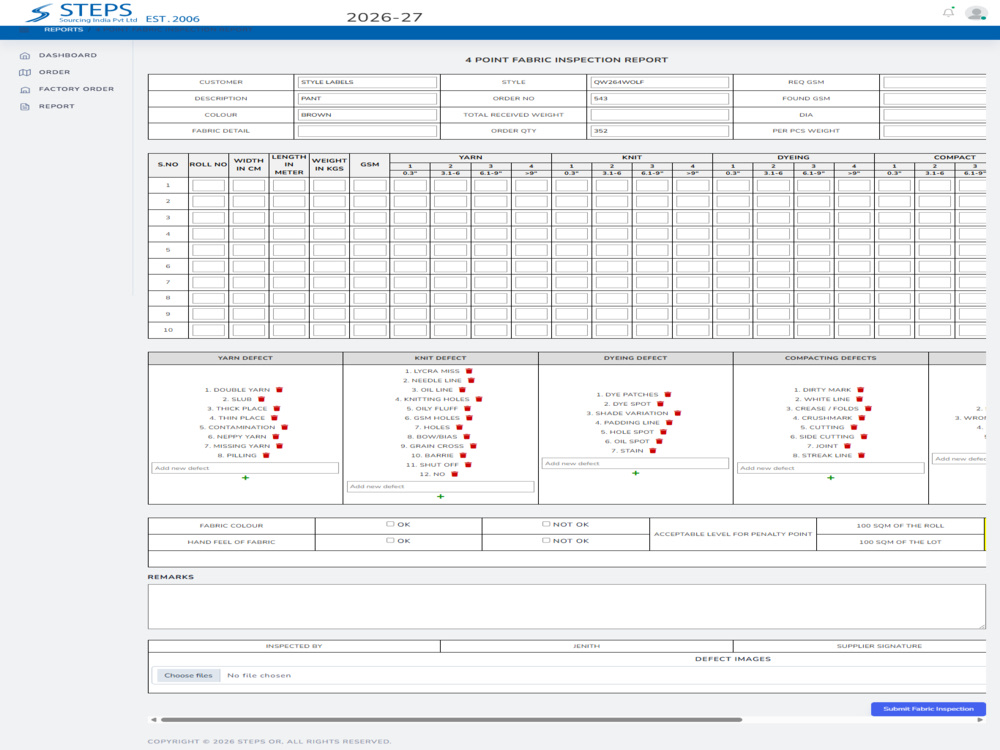Open the notifications bell icon
Image resolution: width=1000 pixels, height=750 pixels.
coord(948,12)
